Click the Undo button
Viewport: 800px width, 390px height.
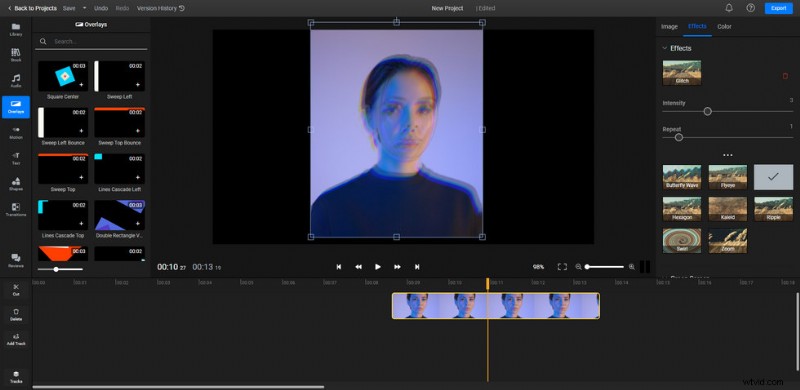101,8
